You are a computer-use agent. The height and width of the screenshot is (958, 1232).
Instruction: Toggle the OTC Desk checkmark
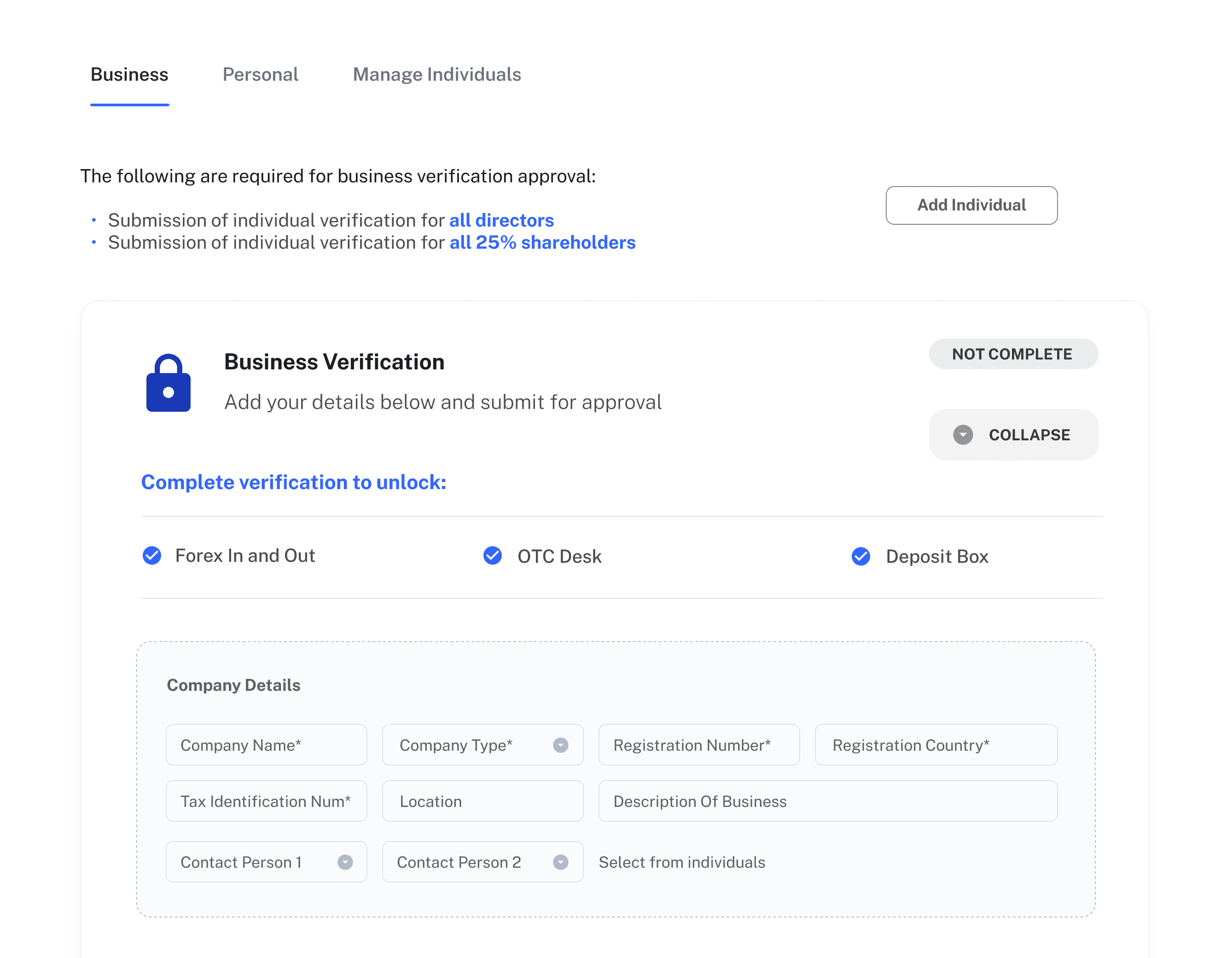pyautogui.click(x=493, y=556)
